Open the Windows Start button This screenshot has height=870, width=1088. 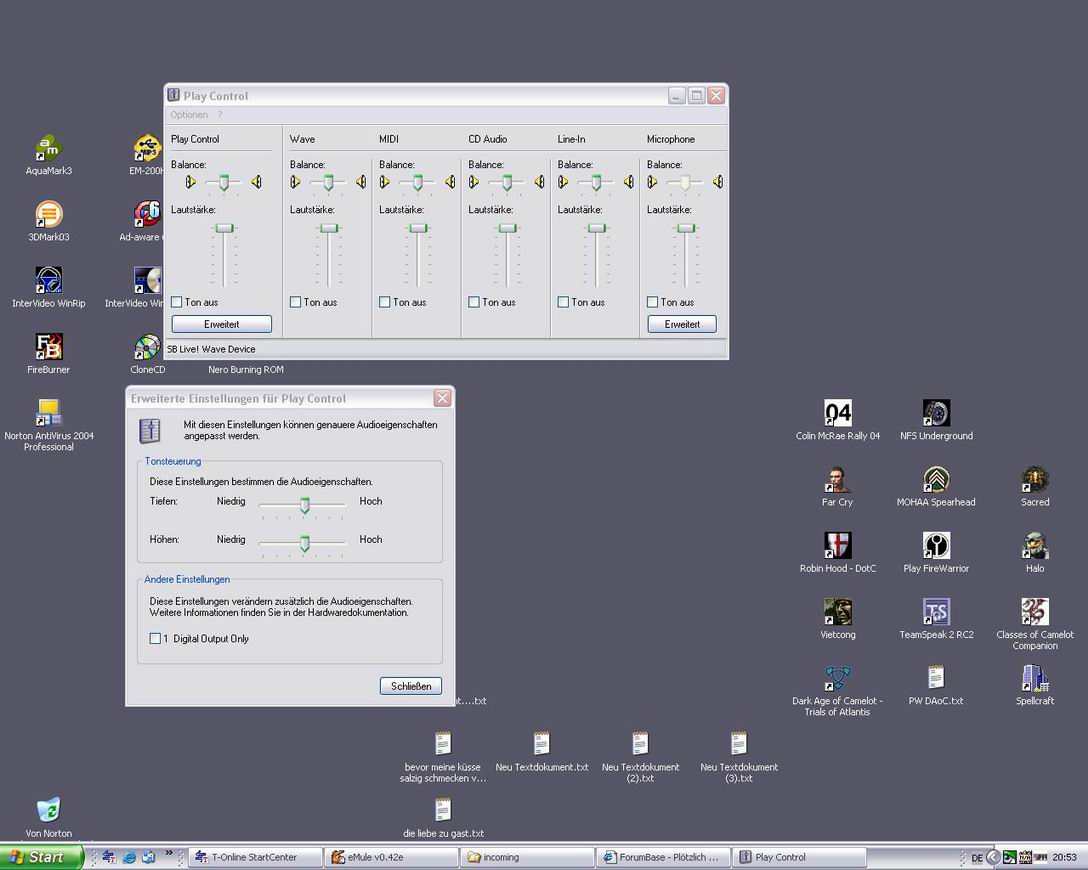(x=40, y=858)
